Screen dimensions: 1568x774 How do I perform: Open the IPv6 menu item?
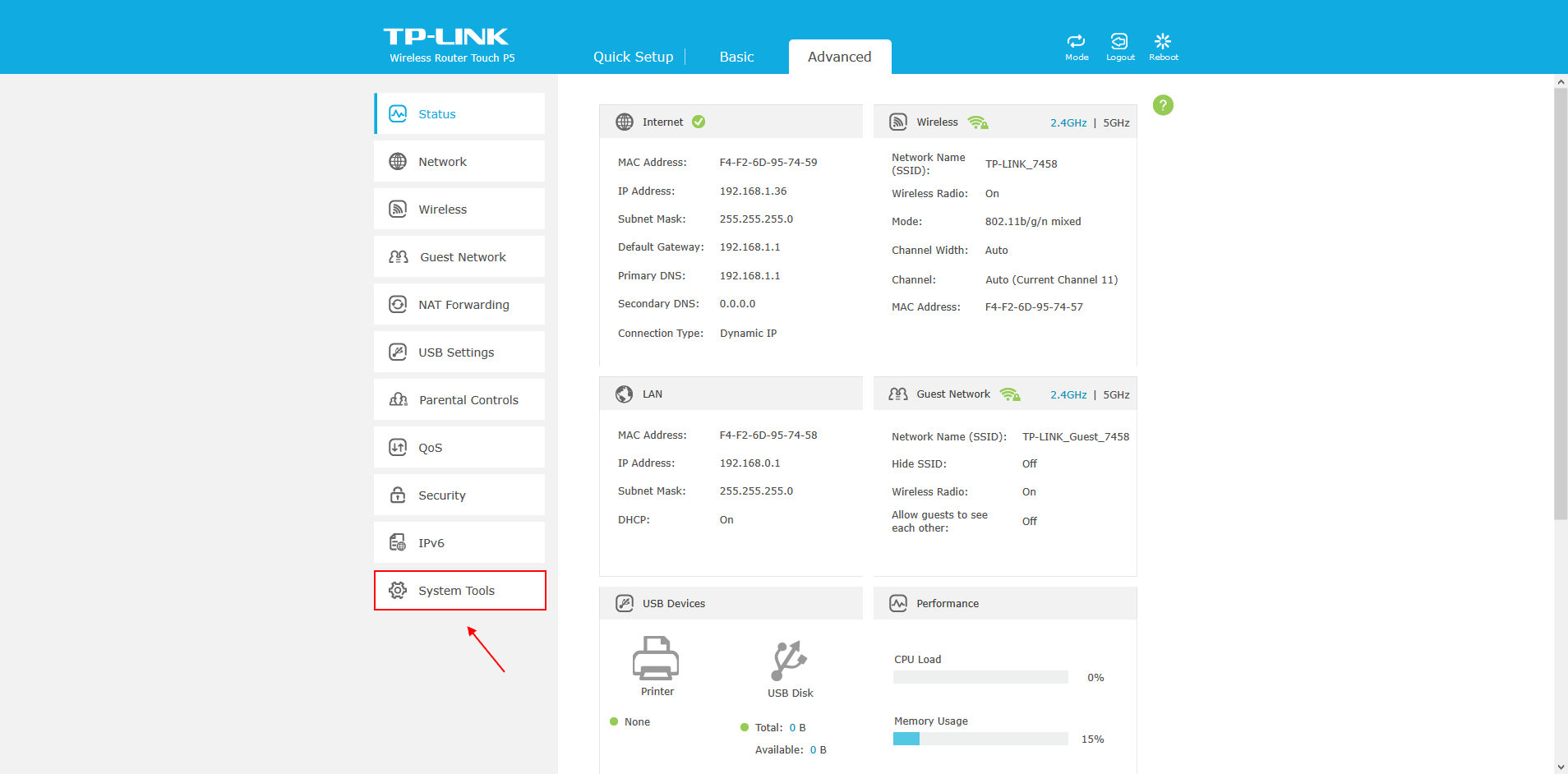coord(459,542)
